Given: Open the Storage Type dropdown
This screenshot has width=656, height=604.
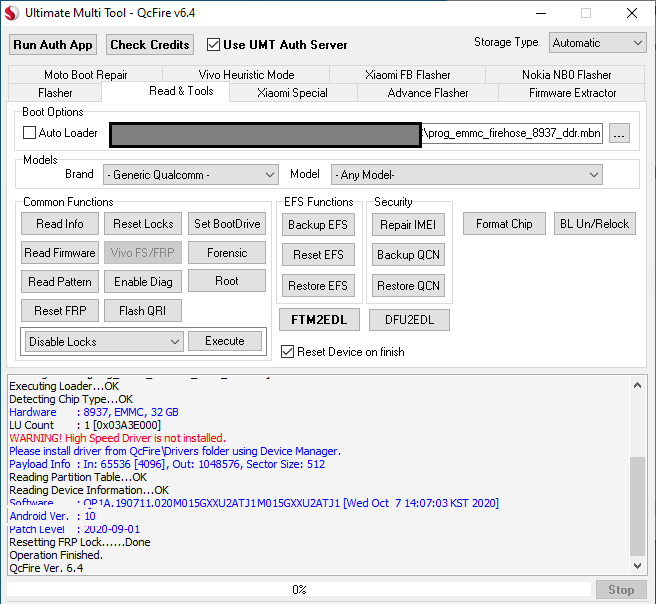Looking at the screenshot, I should [x=597, y=43].
